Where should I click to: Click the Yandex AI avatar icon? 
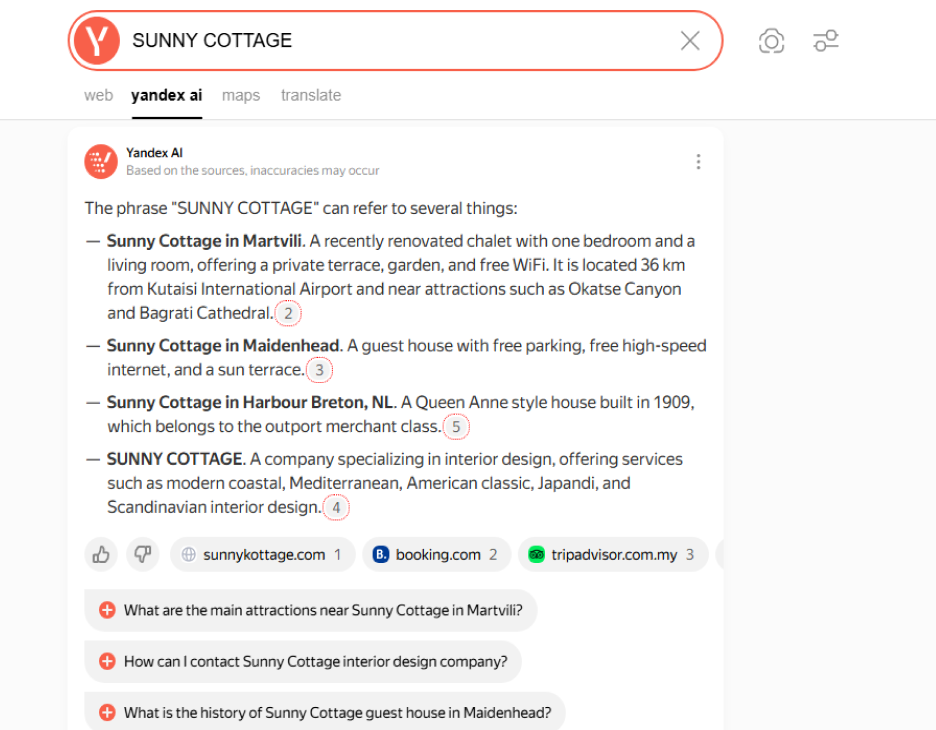[101, 161]
